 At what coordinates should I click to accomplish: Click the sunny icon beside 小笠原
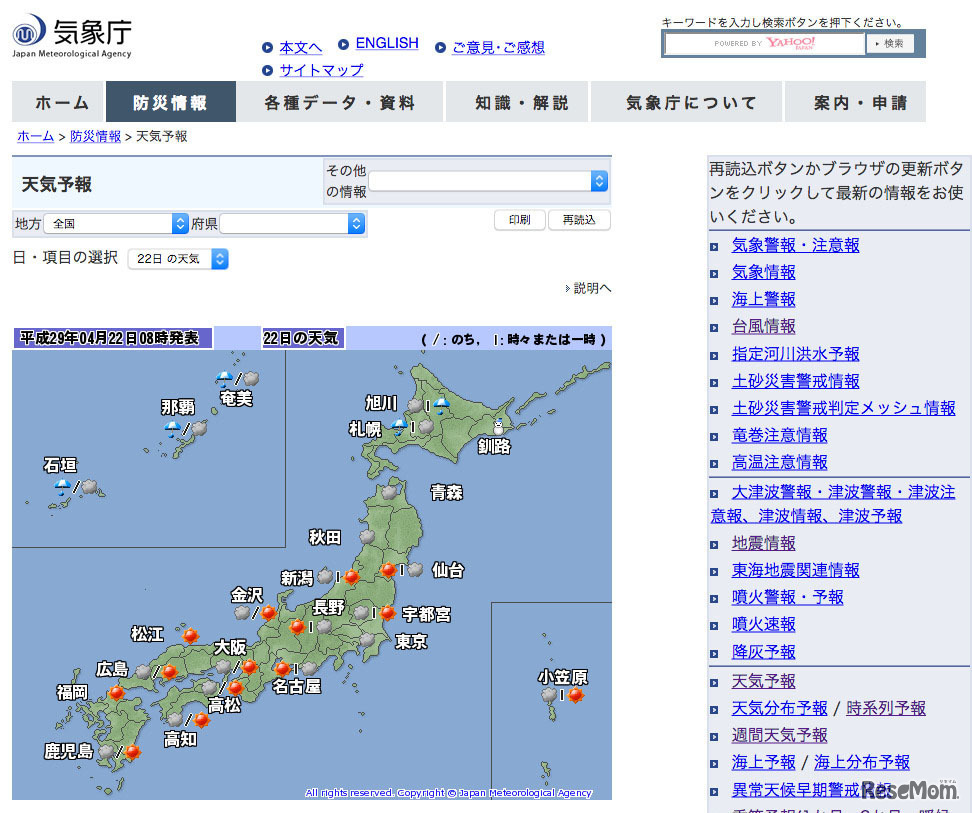click(x=577, y=695)
